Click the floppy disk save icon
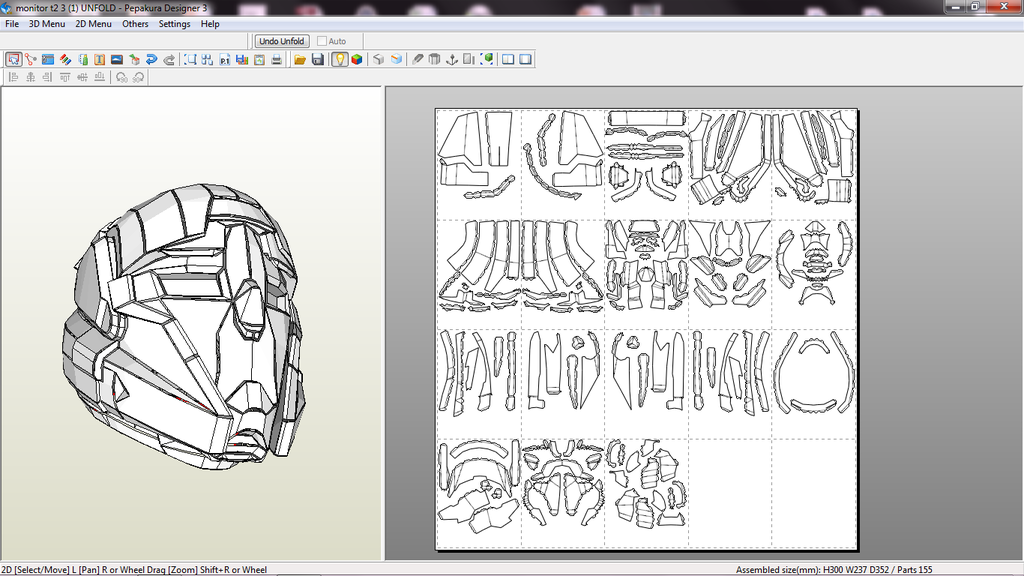 [317, 60]
